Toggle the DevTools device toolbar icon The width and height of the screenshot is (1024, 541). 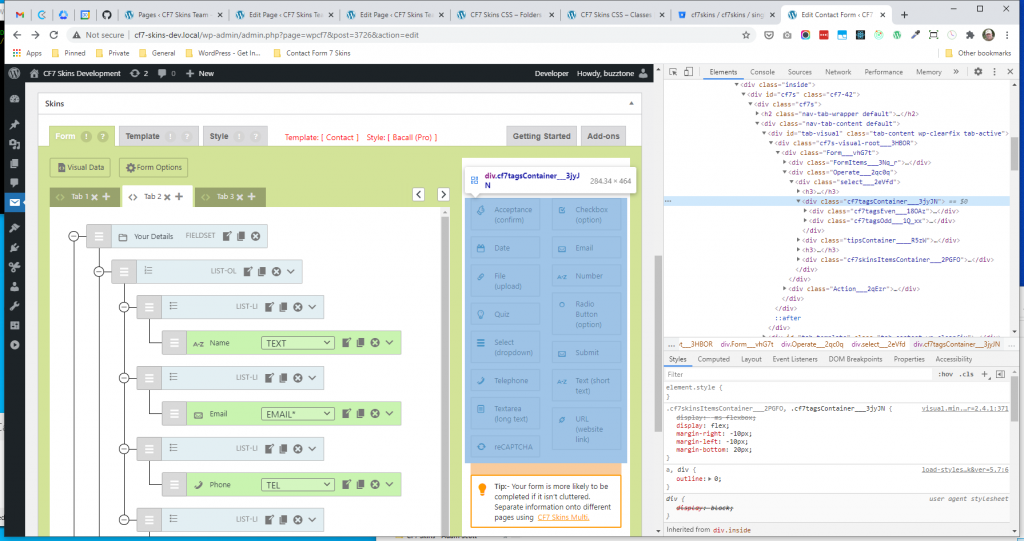pos(690,72)
